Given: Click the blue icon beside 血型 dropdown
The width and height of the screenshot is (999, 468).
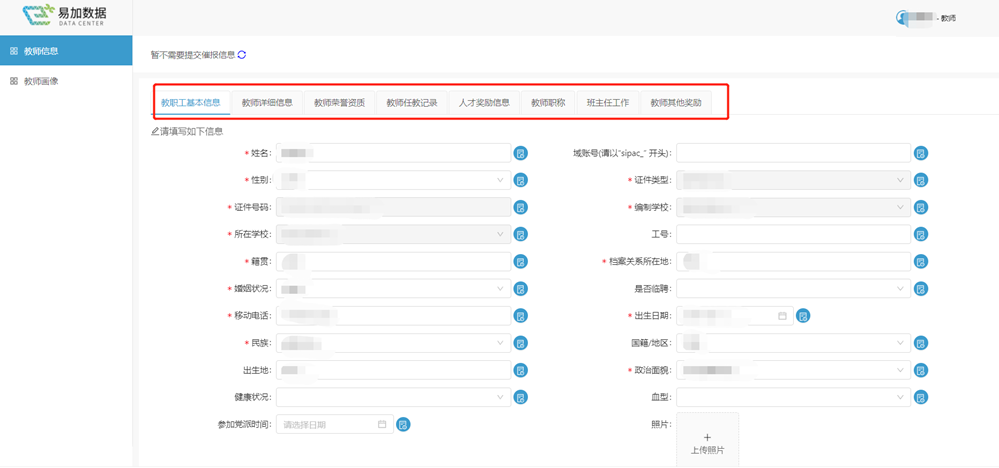Looking at the screenshot, I should pos(920,397).
